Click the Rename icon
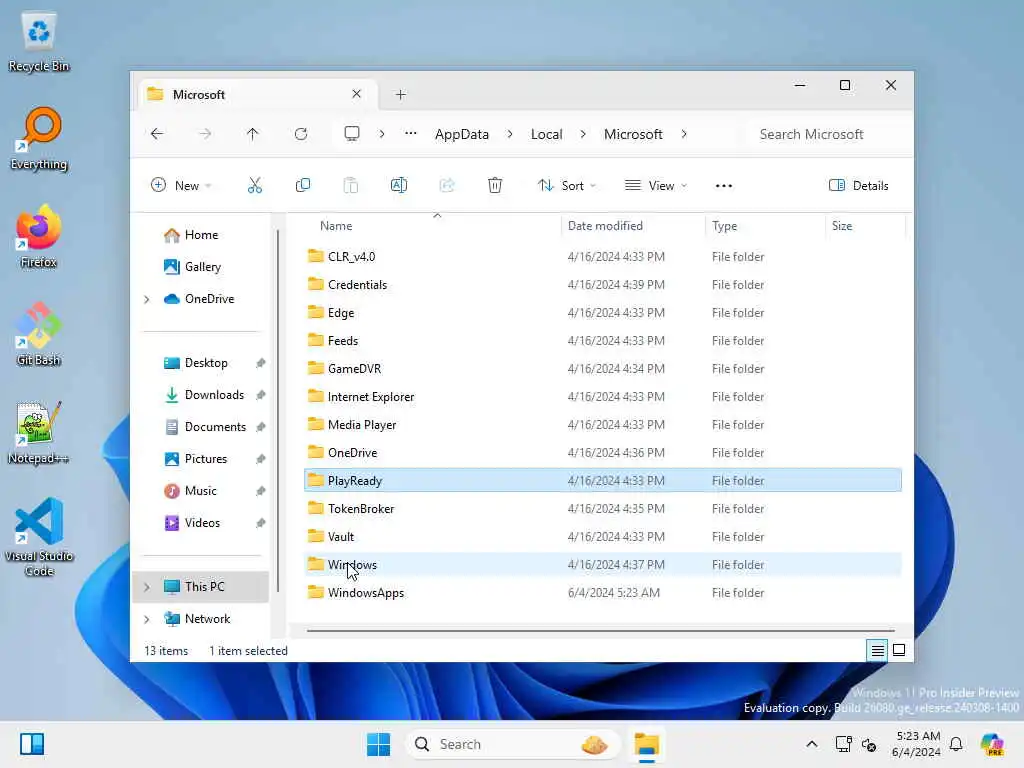This screenshot has width=1024, height=768. (x=398, y=185)
